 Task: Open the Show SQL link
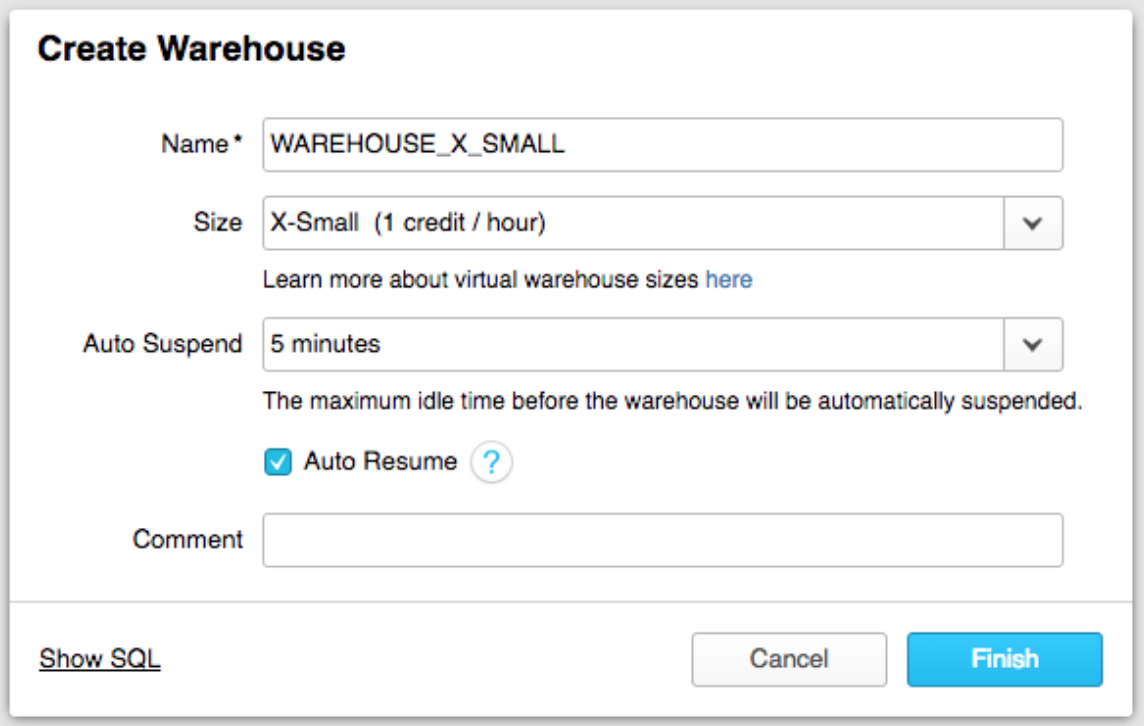point(100,659)
